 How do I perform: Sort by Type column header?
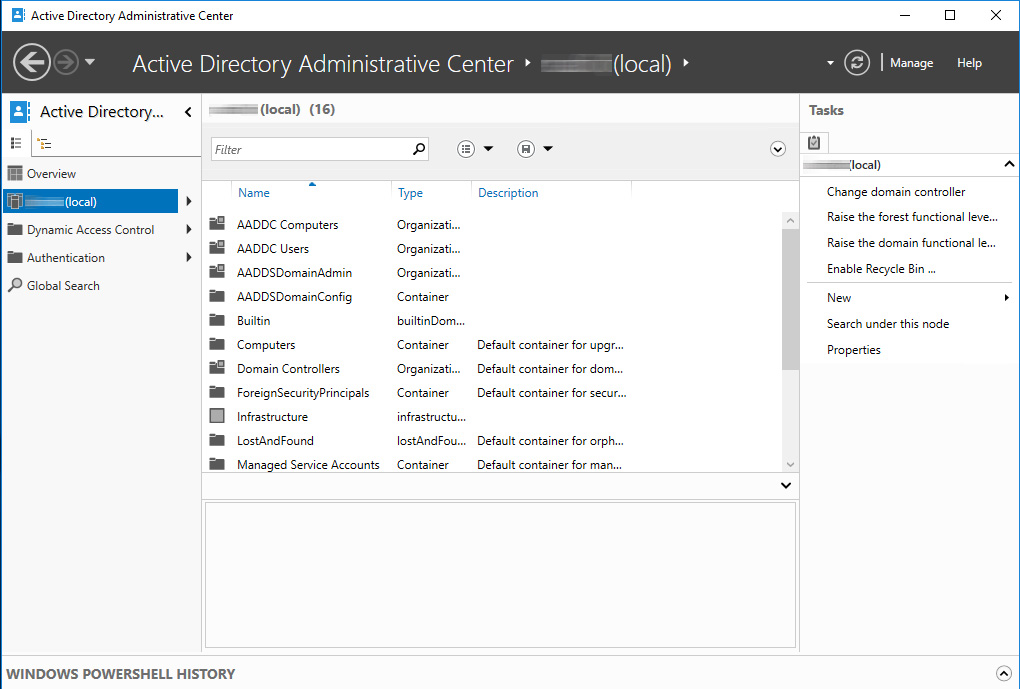(410, 193)
